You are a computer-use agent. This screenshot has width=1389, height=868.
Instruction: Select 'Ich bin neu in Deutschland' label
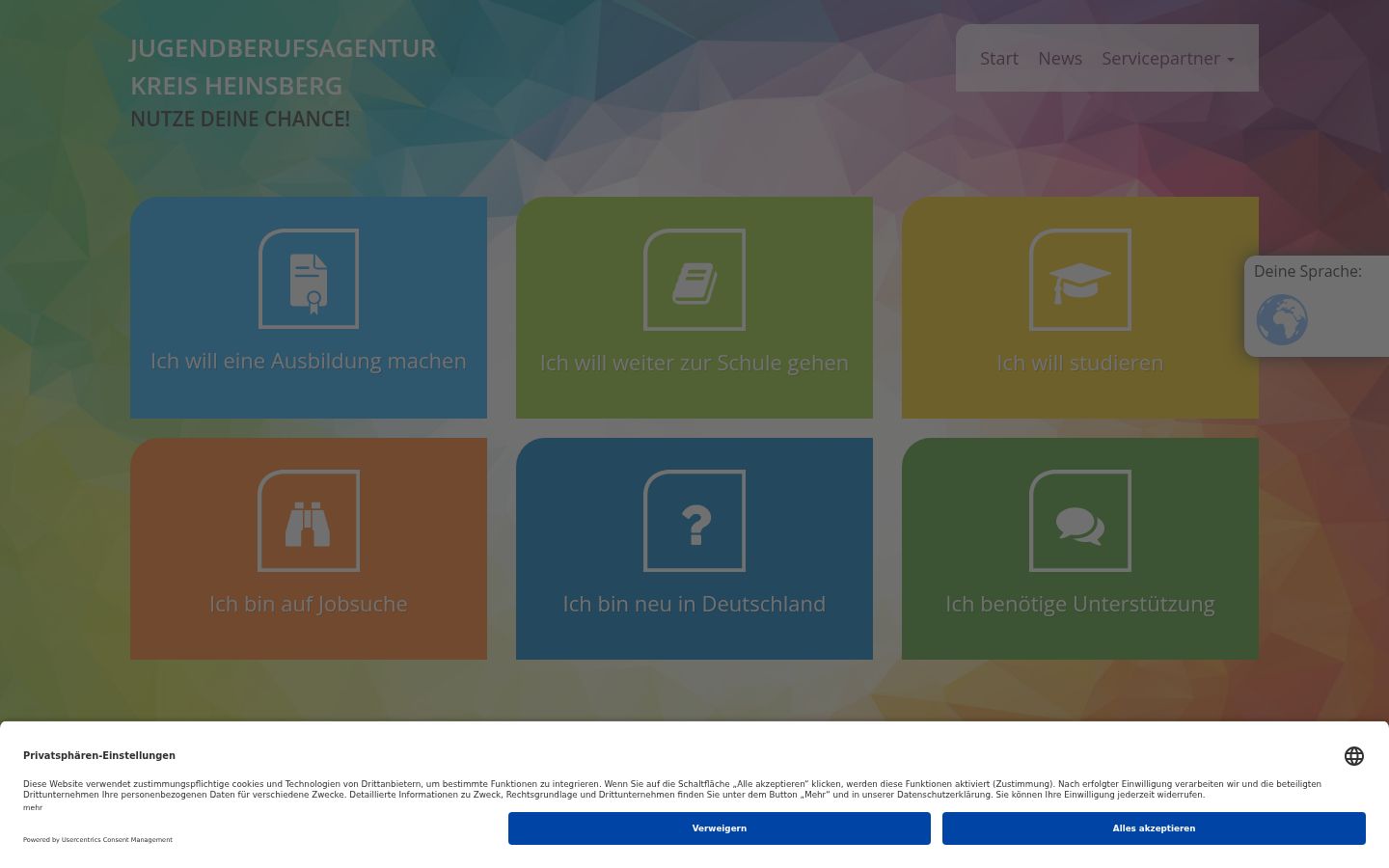coord(694,604)
